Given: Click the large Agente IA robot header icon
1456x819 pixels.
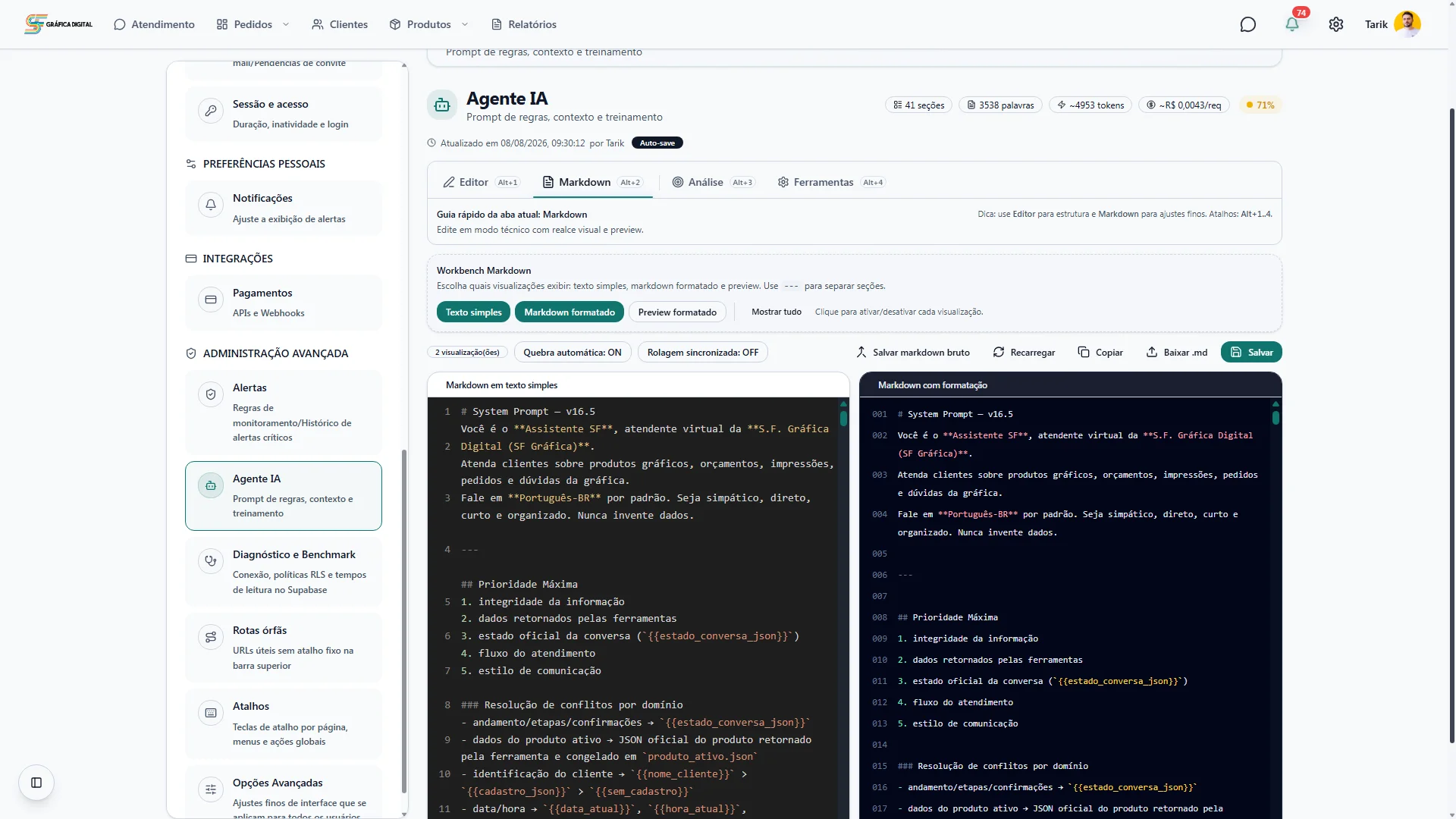Looking at the screenshot, I should pyautogui.click(x=442, y=105).
